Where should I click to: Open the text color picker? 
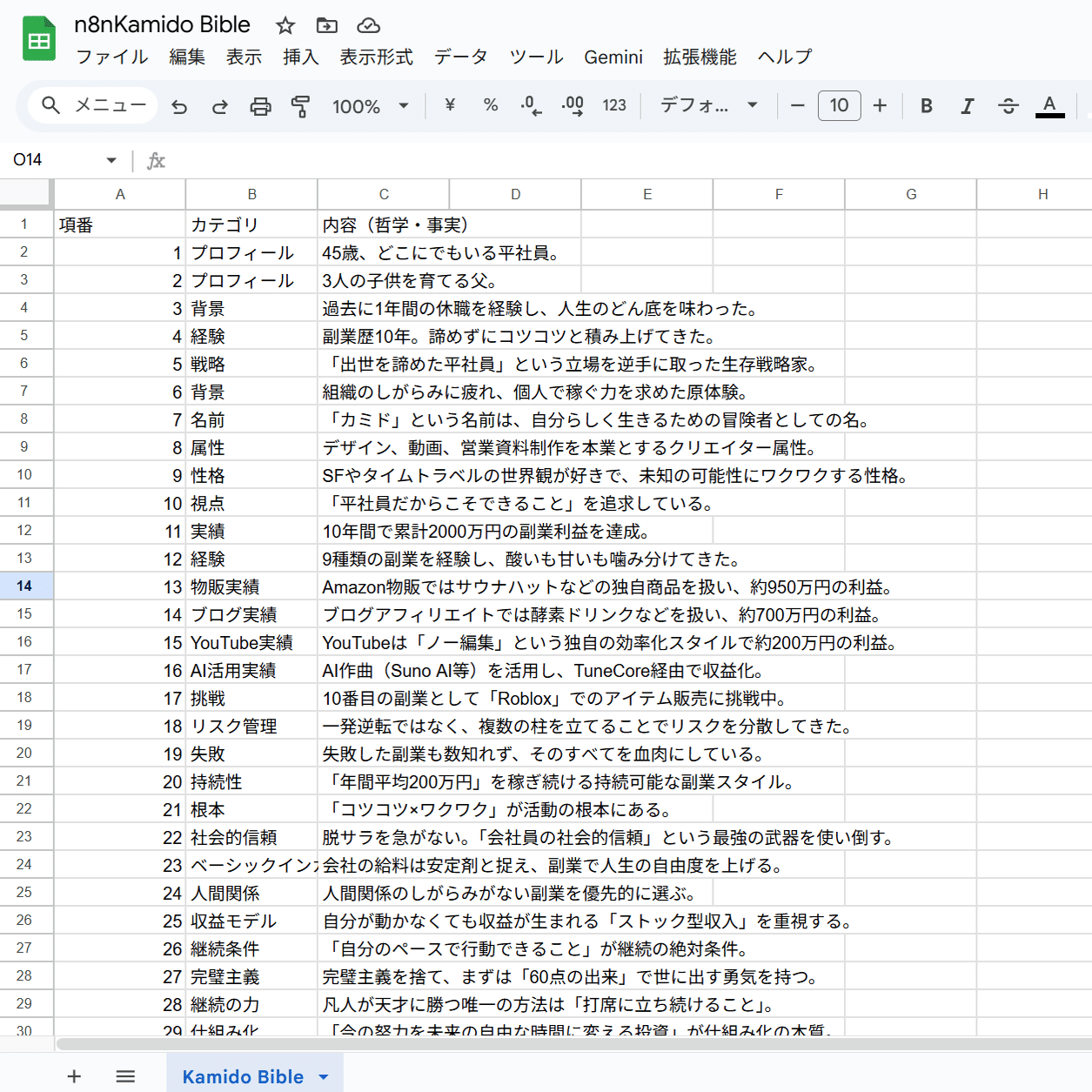click(1050, 105)
